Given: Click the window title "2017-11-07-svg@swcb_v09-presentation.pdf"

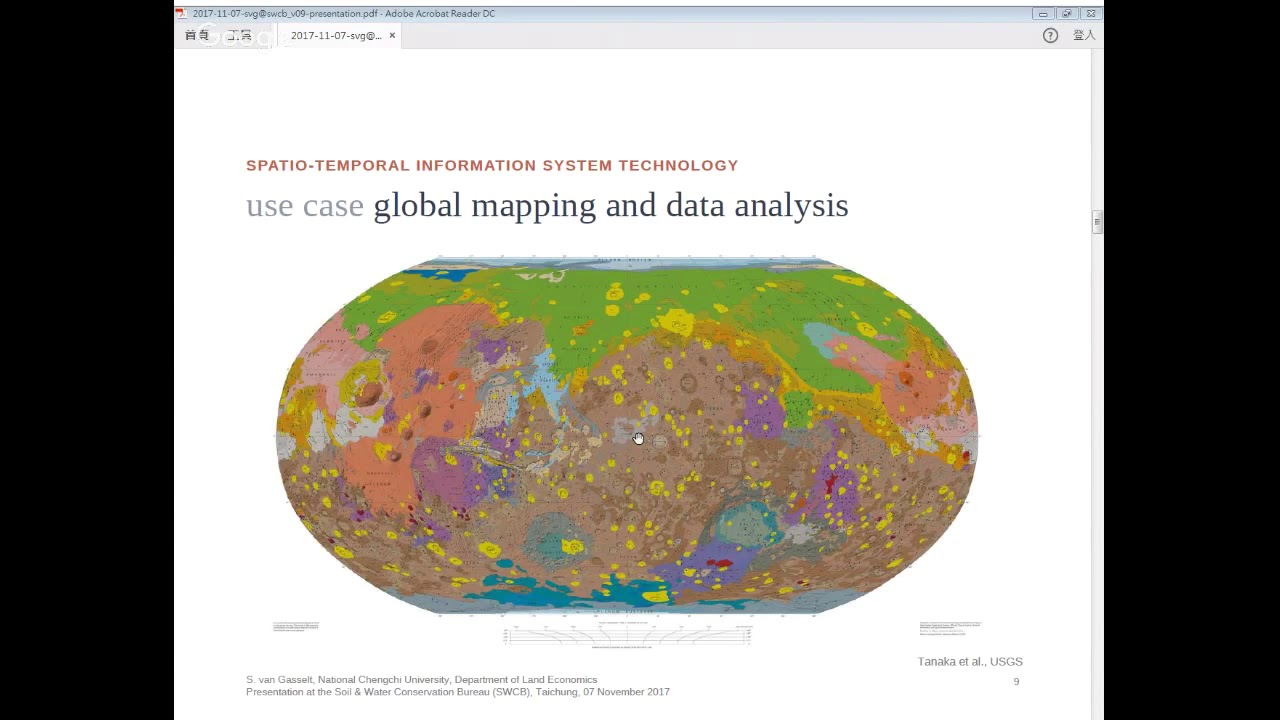Looking at the screenshot, I should click(x=285, y=13).
